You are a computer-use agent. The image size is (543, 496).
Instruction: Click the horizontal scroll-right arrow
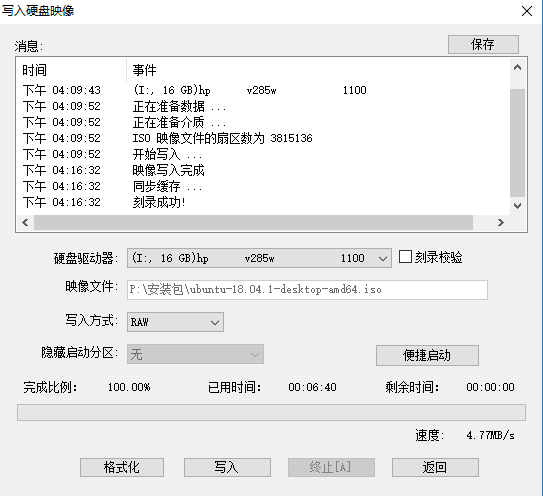(x=500, y=222)
